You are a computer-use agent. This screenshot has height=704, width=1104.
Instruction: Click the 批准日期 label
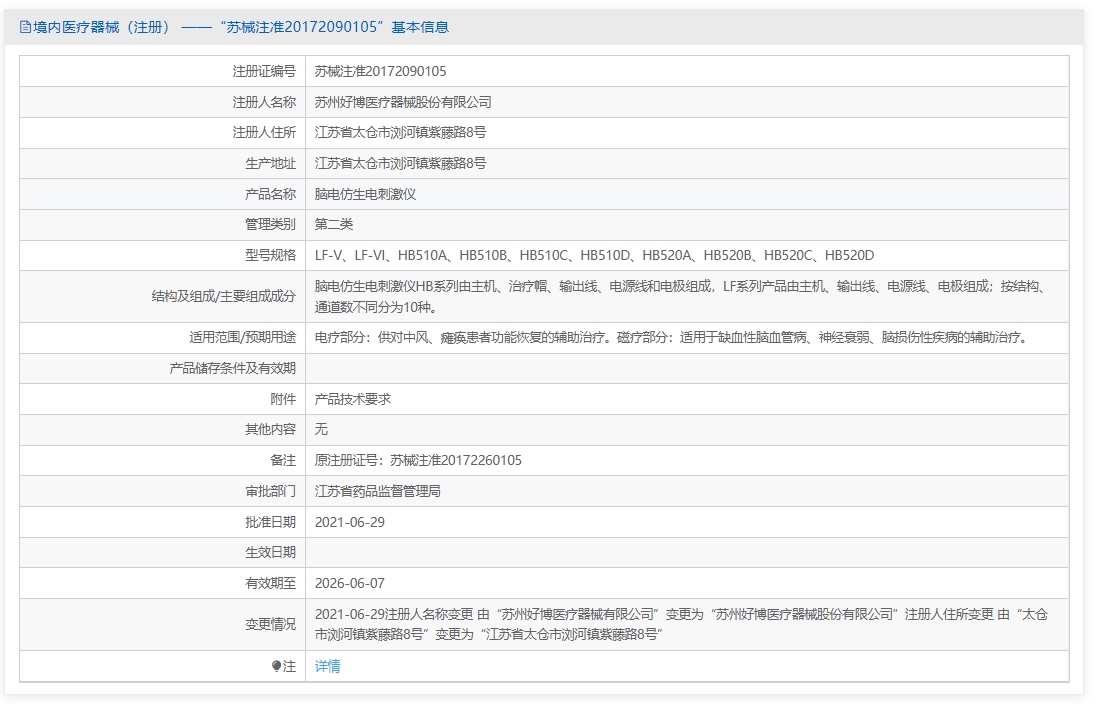(270, 522)
